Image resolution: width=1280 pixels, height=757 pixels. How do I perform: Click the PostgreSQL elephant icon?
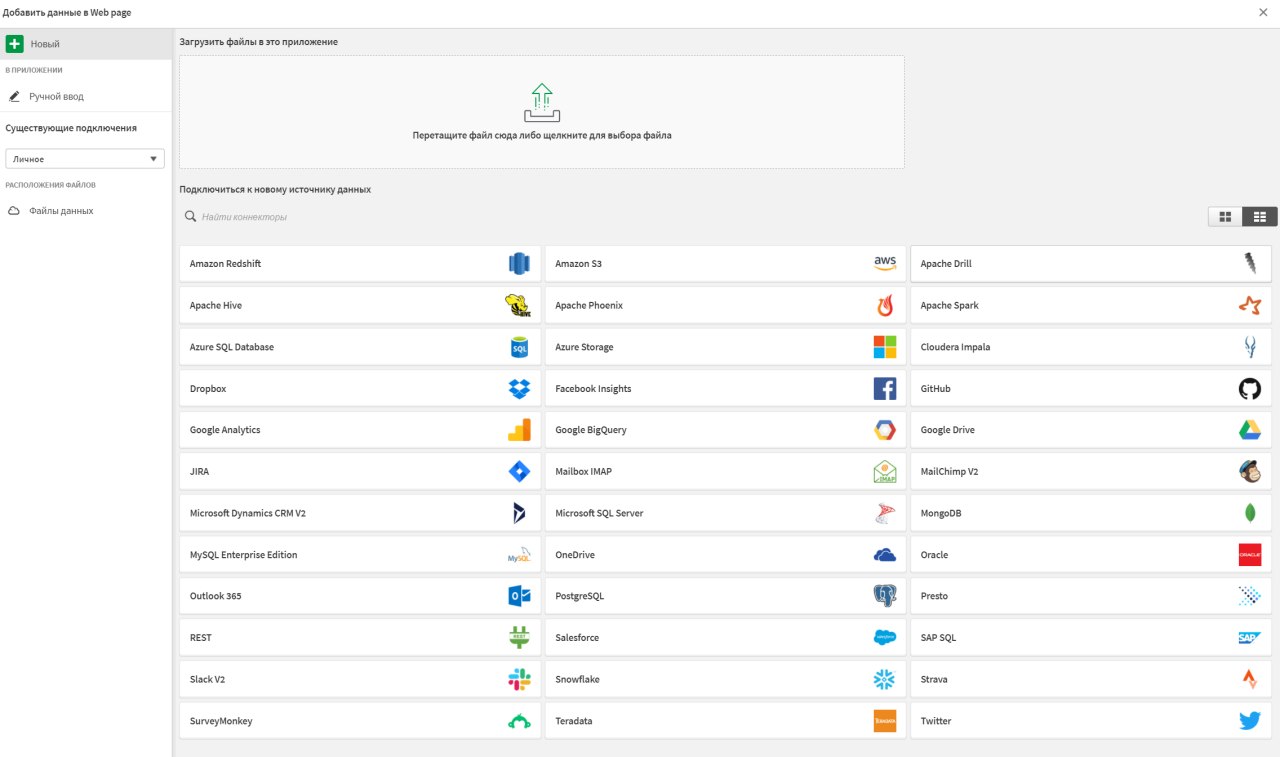point(884,596)
